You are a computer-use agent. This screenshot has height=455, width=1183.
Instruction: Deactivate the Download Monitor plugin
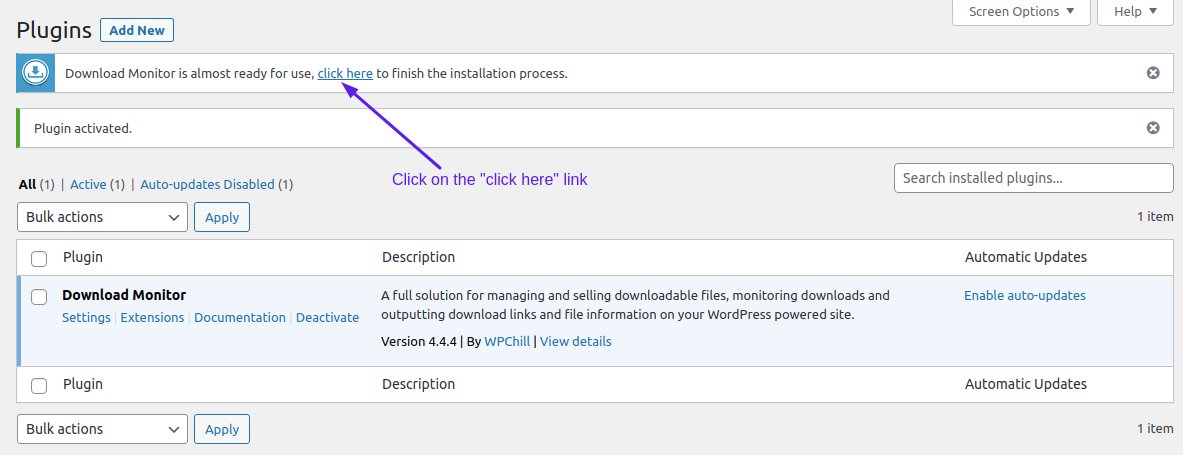pyautogui.click(x=327, y=318)
